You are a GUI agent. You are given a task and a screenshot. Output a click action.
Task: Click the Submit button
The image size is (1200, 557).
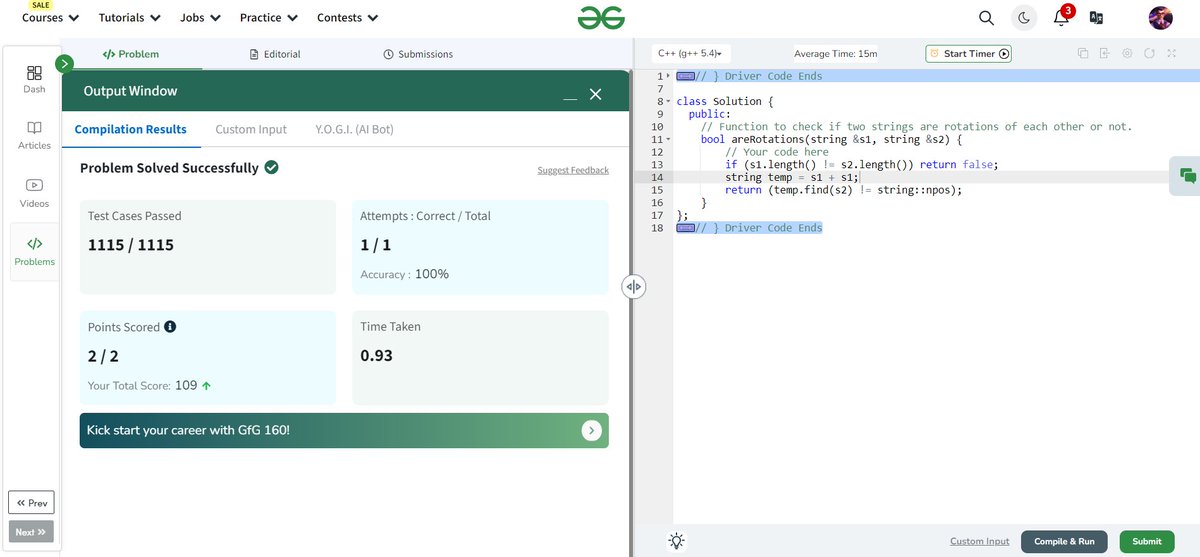[x=1147, y=541]
